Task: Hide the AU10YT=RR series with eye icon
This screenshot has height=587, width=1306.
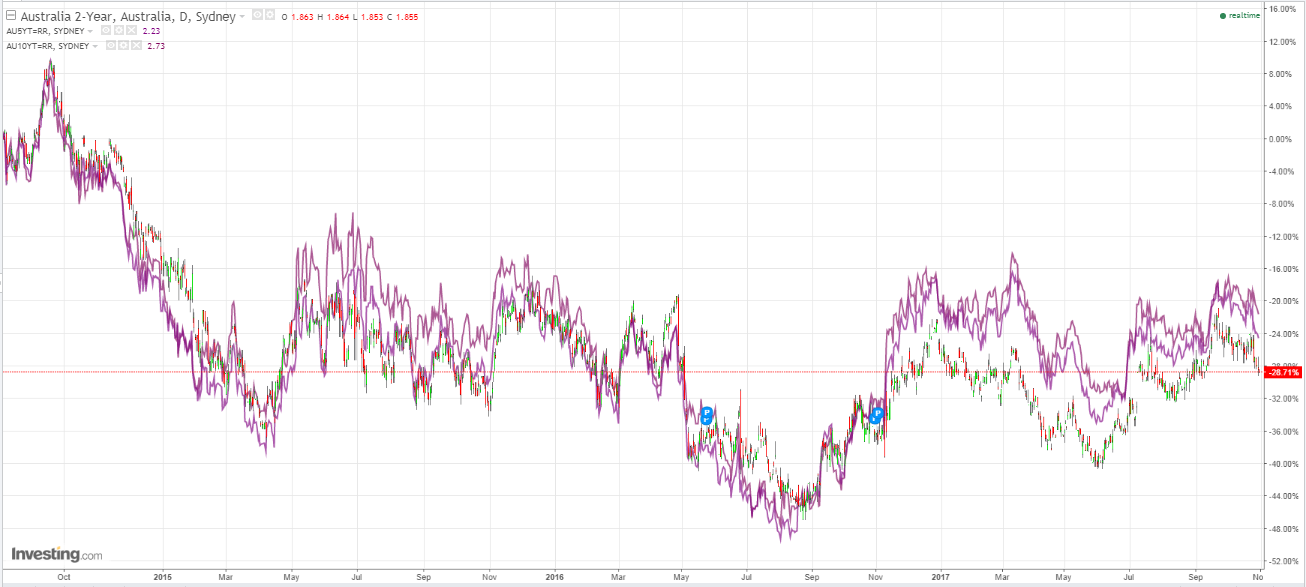Action: [x=110, y=45]
